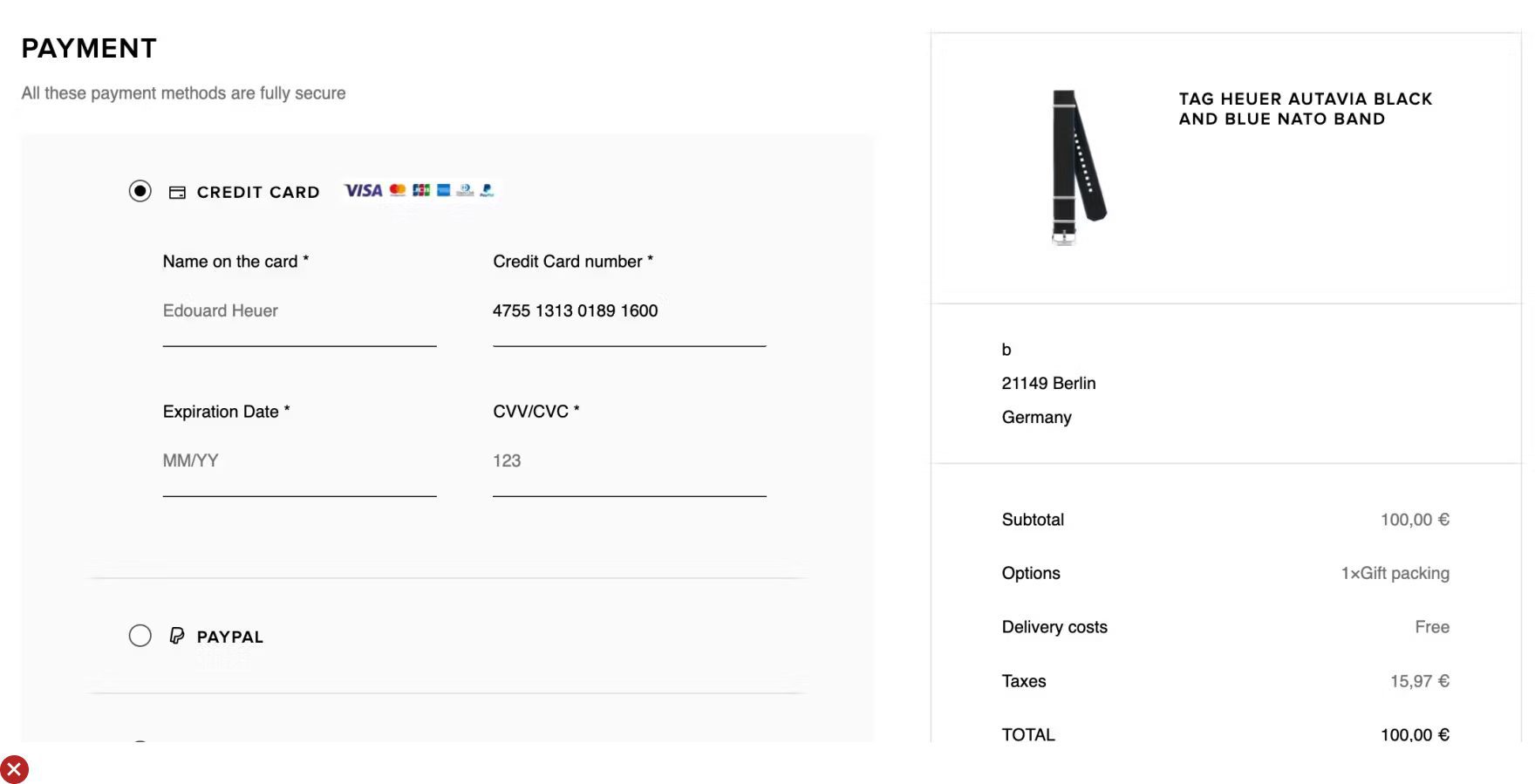Click the CVV/CVC input field

point(629,461)
